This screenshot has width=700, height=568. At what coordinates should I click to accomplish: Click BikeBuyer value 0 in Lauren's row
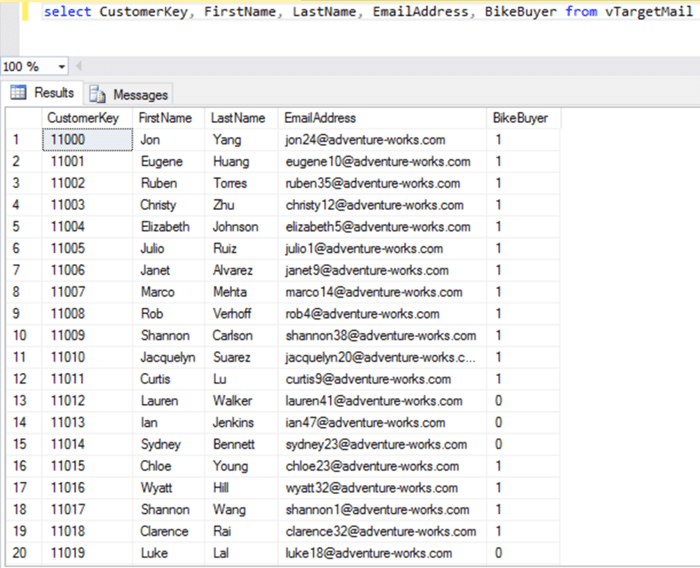point(498,401)
